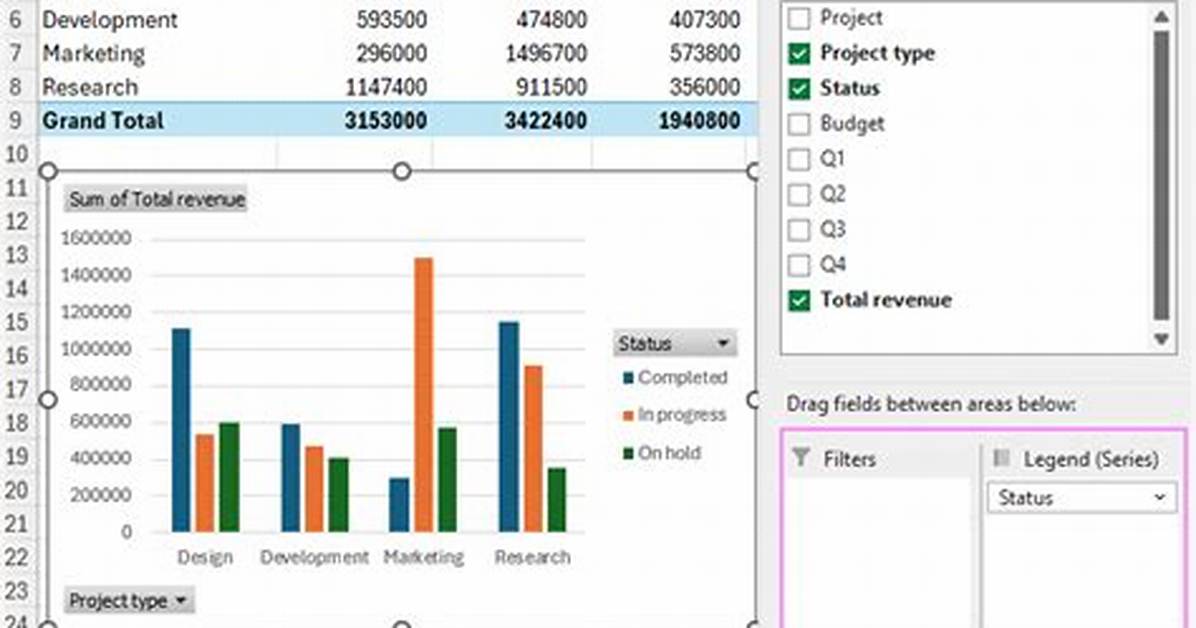Viewport: 1196px width, 628px height.
Task: Click the Research category axis label
Action: click(532, 558)
